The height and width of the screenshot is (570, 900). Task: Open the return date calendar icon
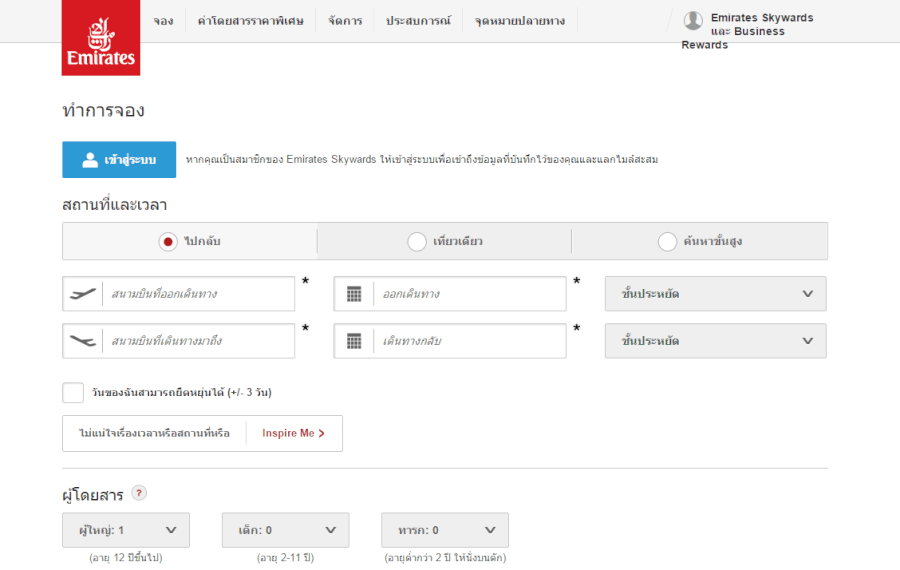click(x=354, y=341)
